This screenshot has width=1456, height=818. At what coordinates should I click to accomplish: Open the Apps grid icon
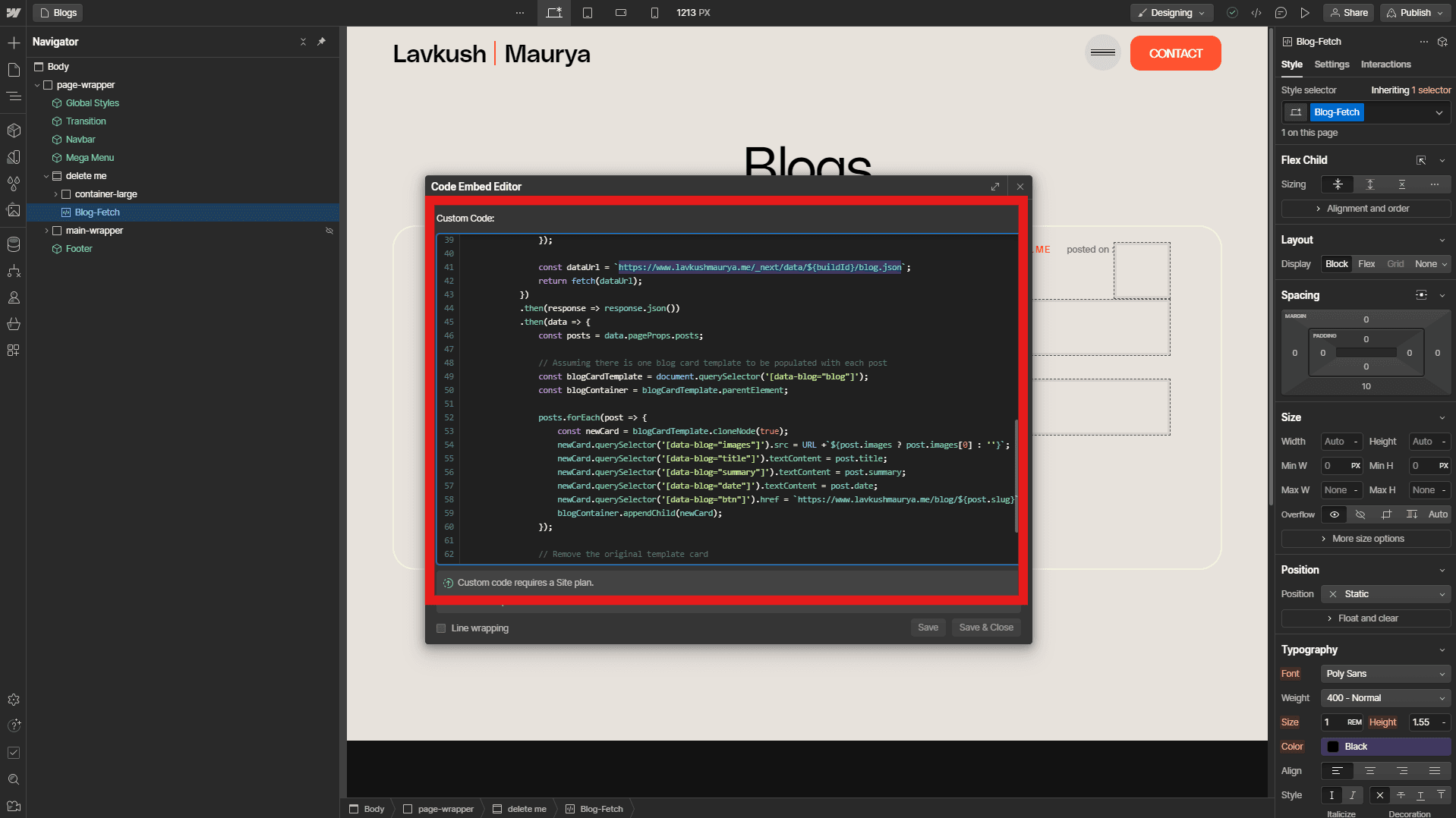click(x=14, y=351)
